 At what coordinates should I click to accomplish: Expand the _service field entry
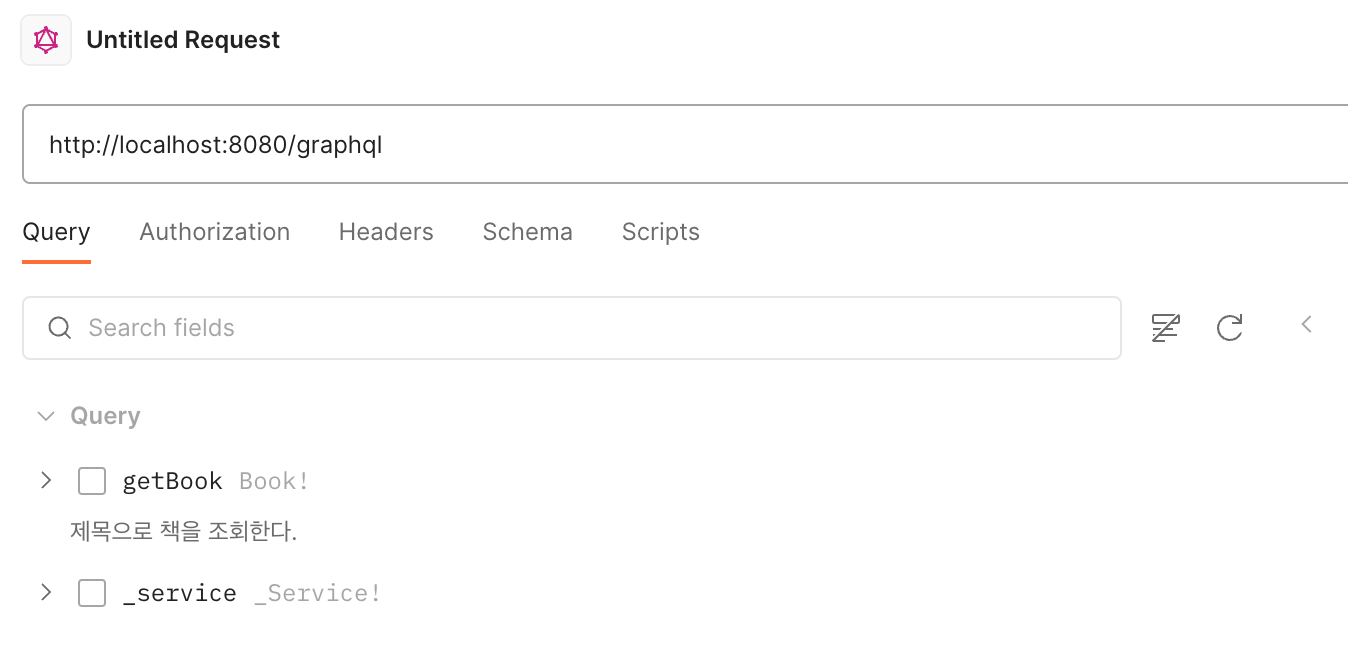[x=45, y=592]
